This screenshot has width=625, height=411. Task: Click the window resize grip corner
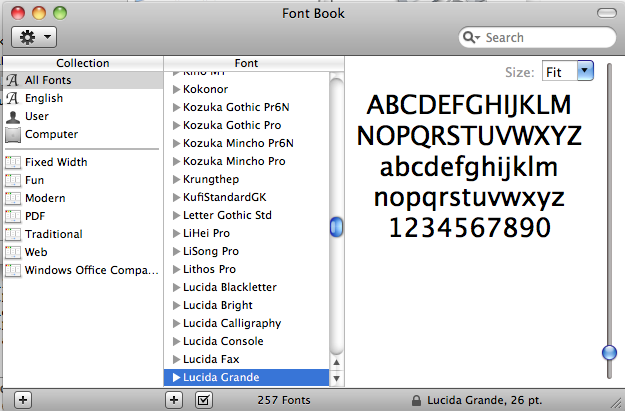pyautogui.click(x=617, y=403)
